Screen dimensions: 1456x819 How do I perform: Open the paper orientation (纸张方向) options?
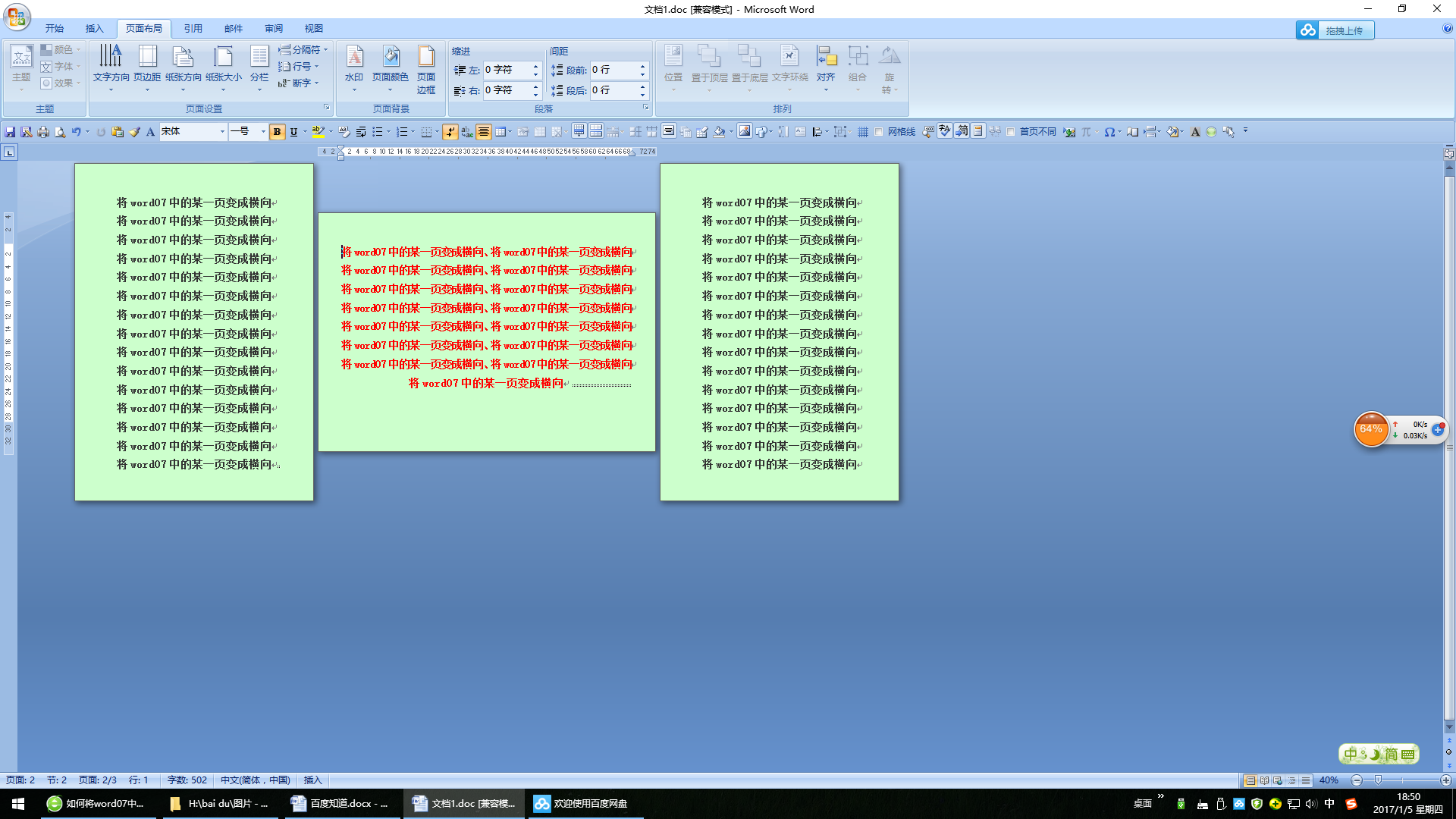[x=183, y=67]
